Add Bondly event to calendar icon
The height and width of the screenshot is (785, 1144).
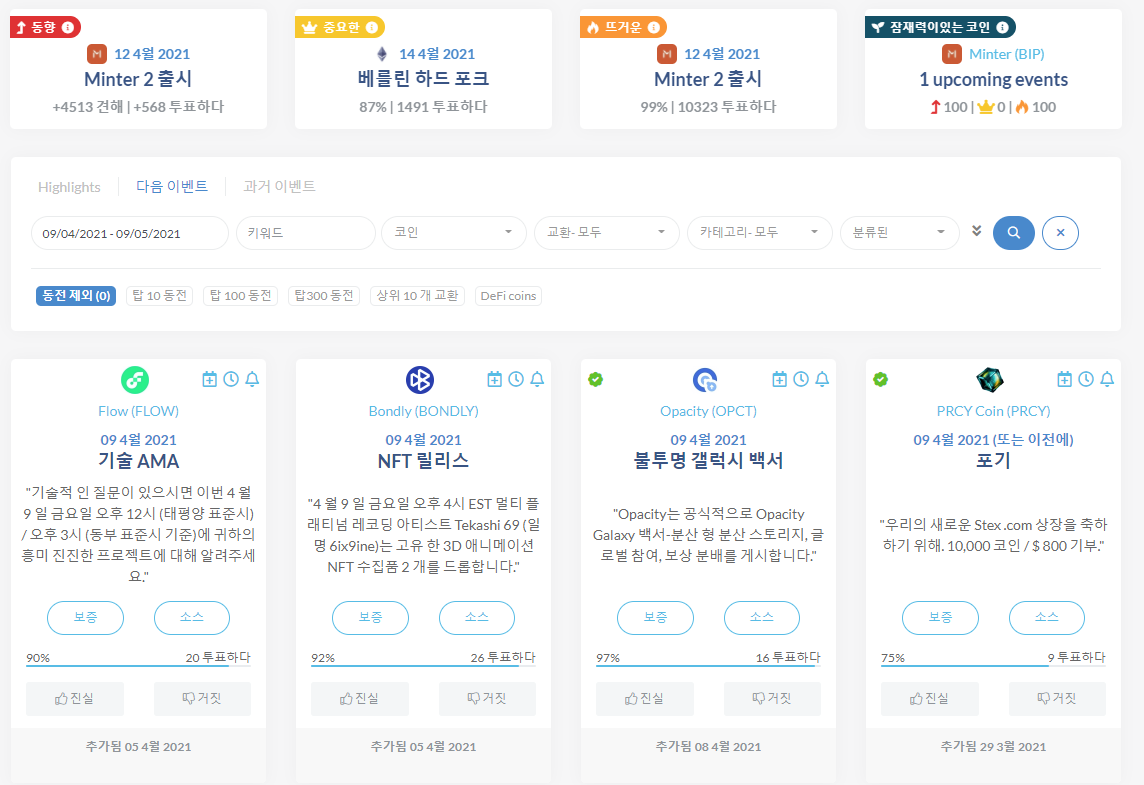pyautogui.click(x=495, y=379)
